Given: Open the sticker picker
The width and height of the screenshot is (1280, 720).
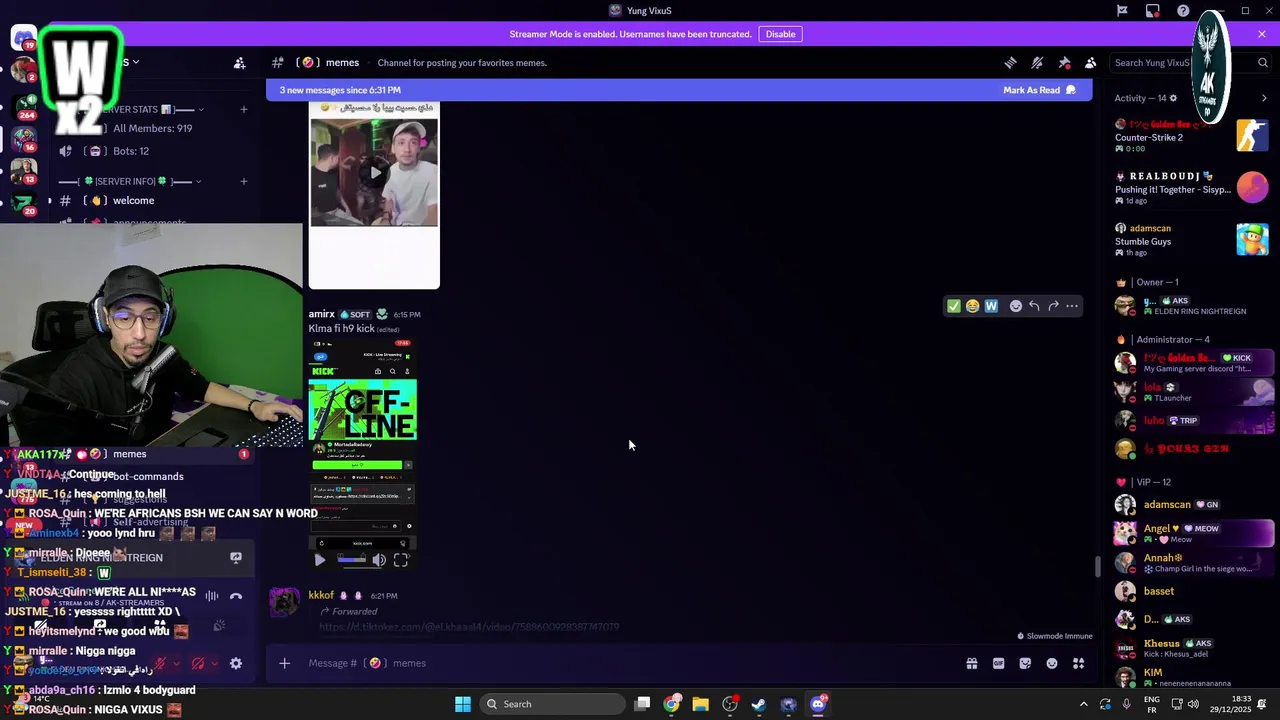Looking at the screenshot, I should click(x=1025, y=663).
